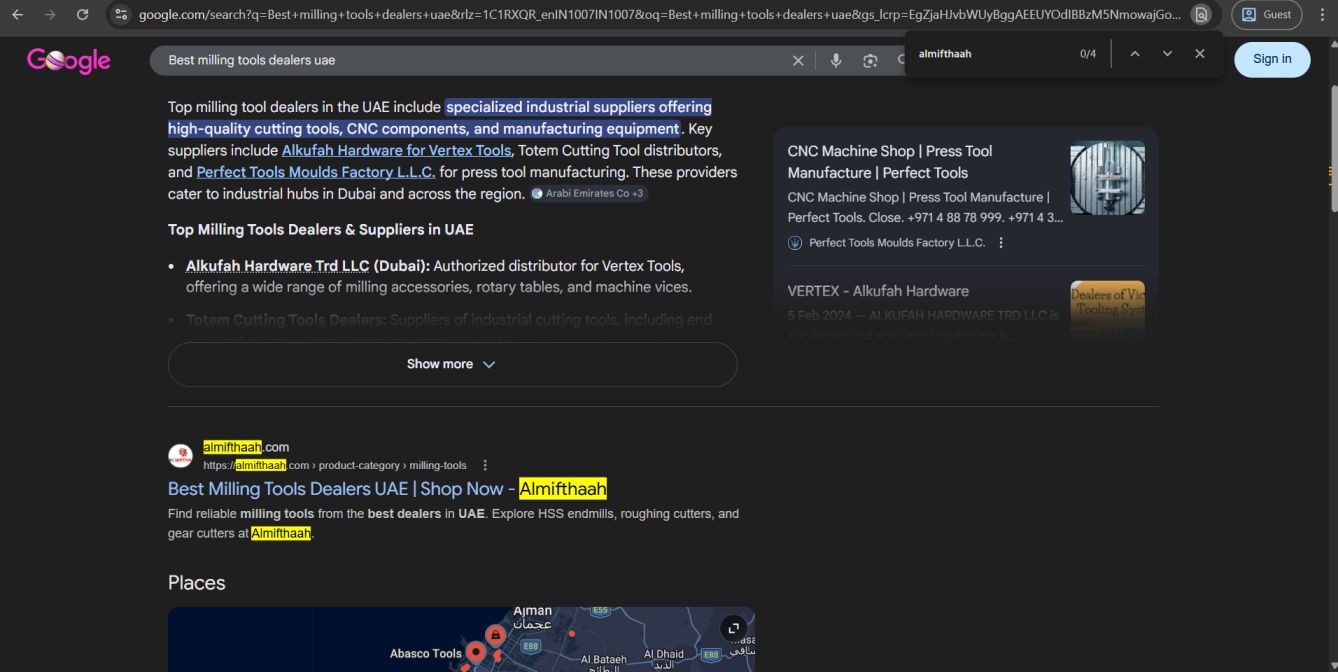Open options for Perfect Tools Moulds Factory source

tap(1001, 243)
